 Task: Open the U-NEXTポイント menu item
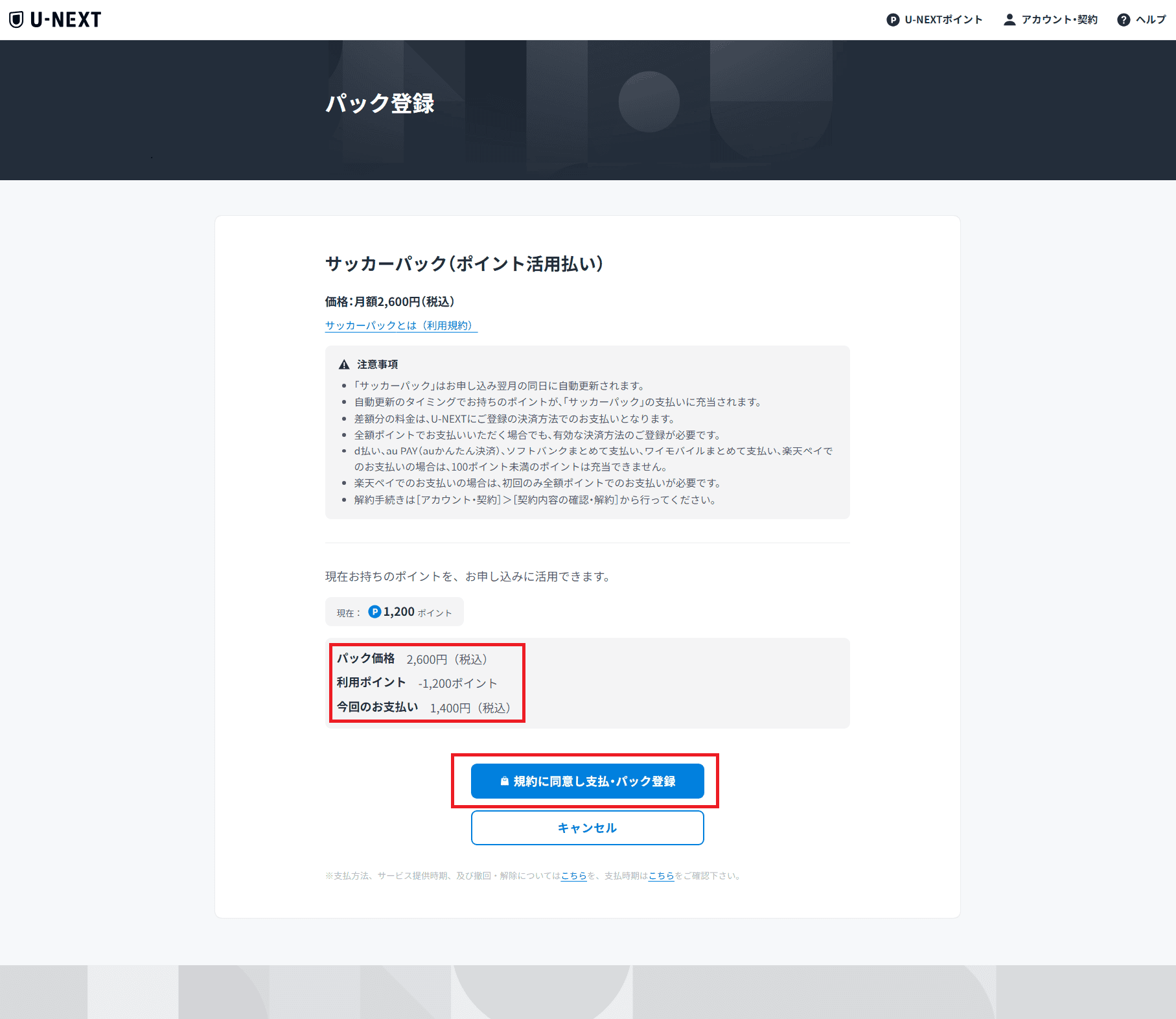[x=943, y=20]
